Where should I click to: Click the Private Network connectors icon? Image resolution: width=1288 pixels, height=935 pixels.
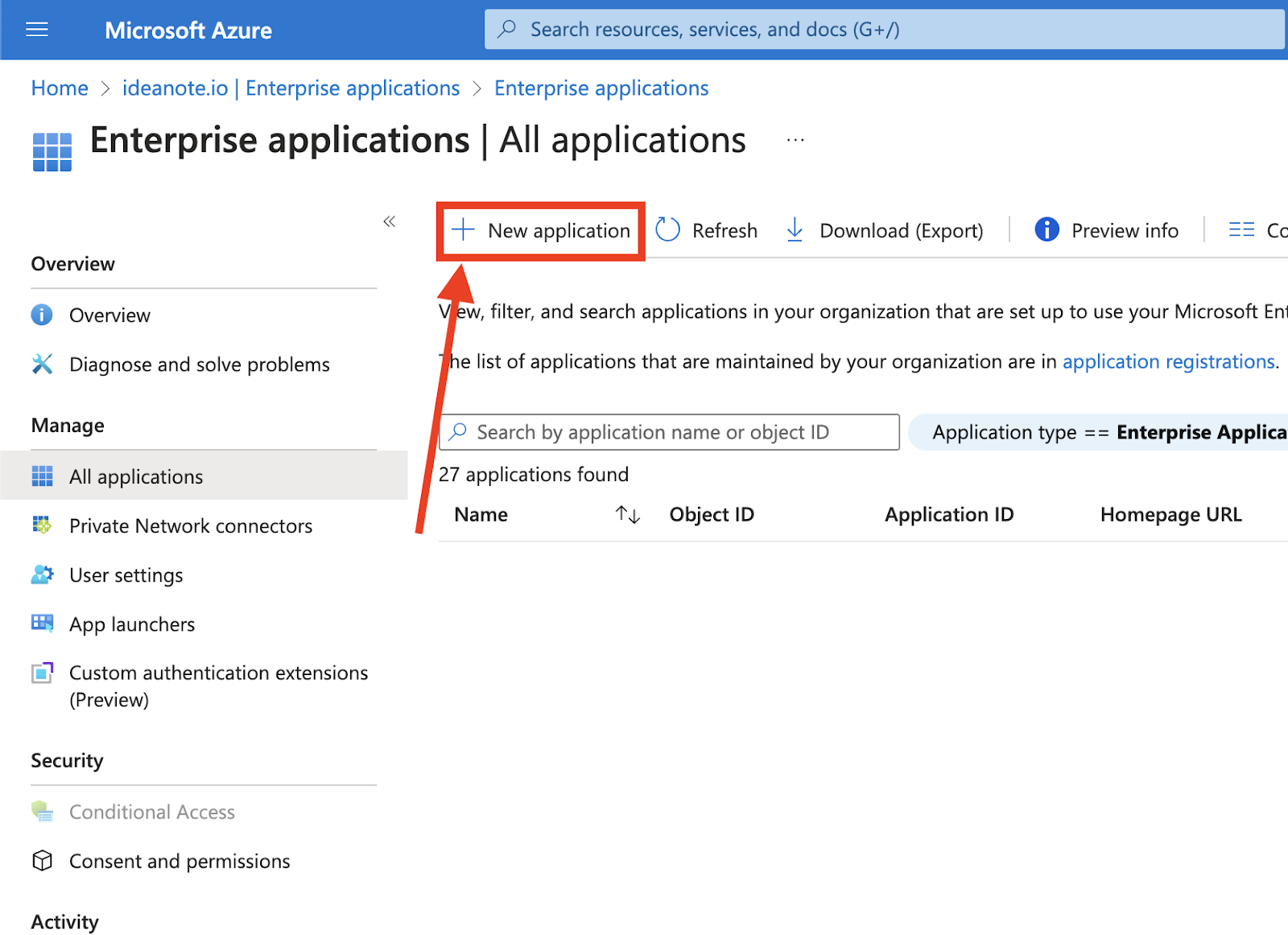tap(42, 525)
